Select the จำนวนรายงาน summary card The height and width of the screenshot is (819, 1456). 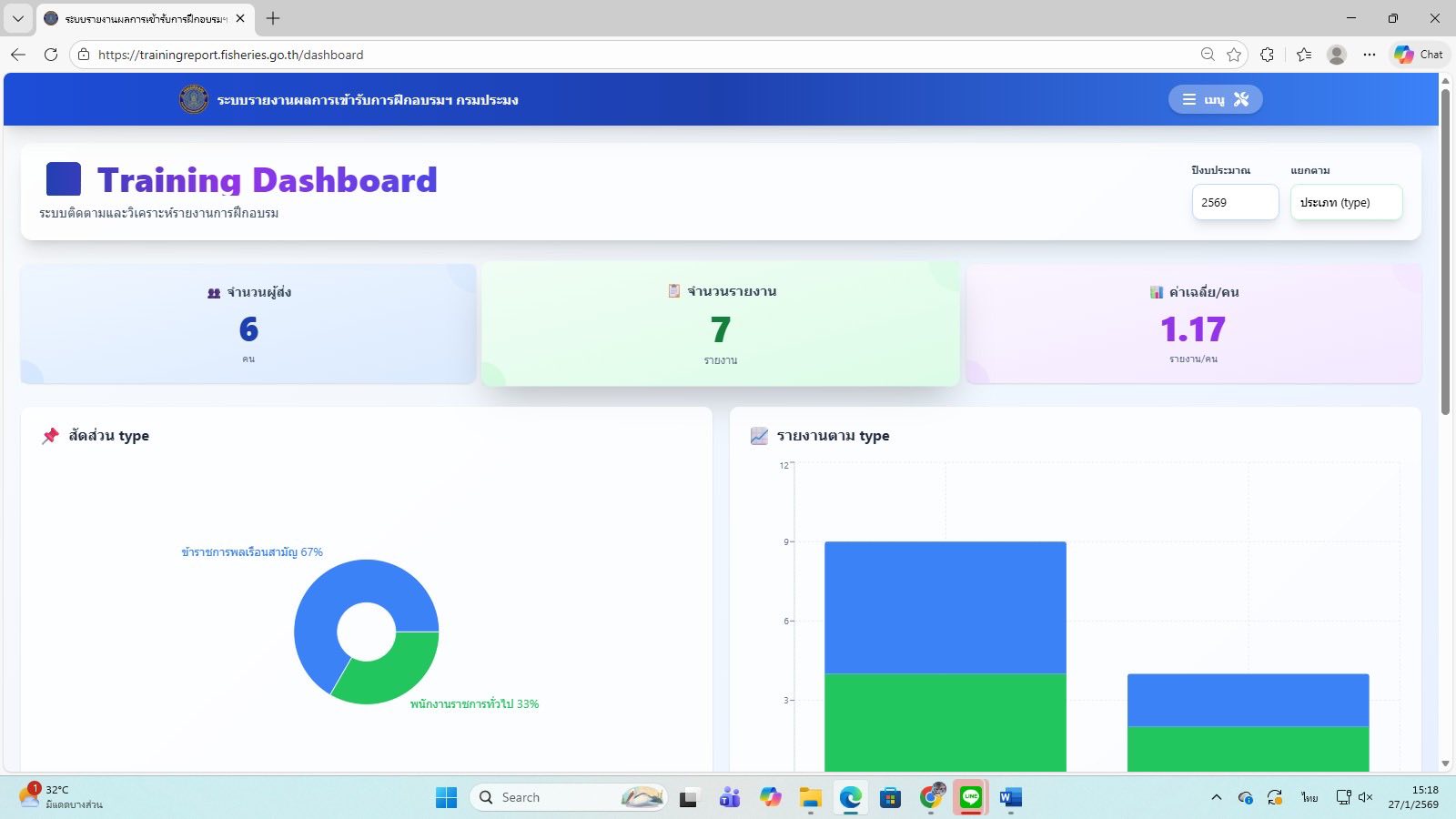(720, 324)
